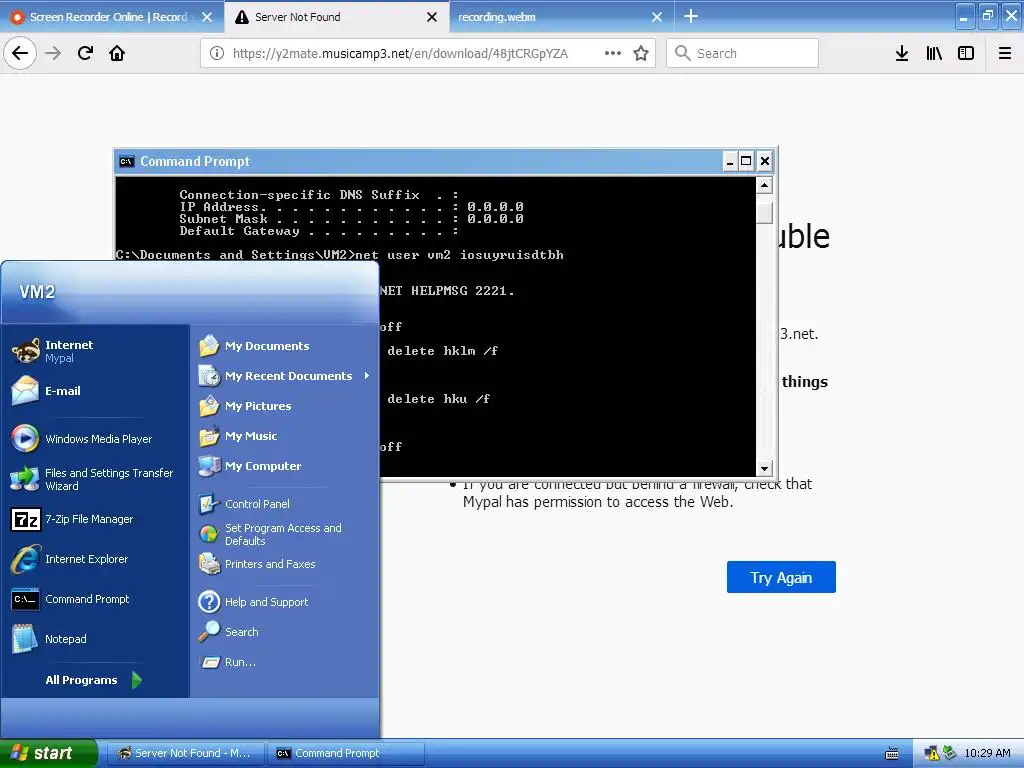Expand All Programs list

click(x=93, y=680)
